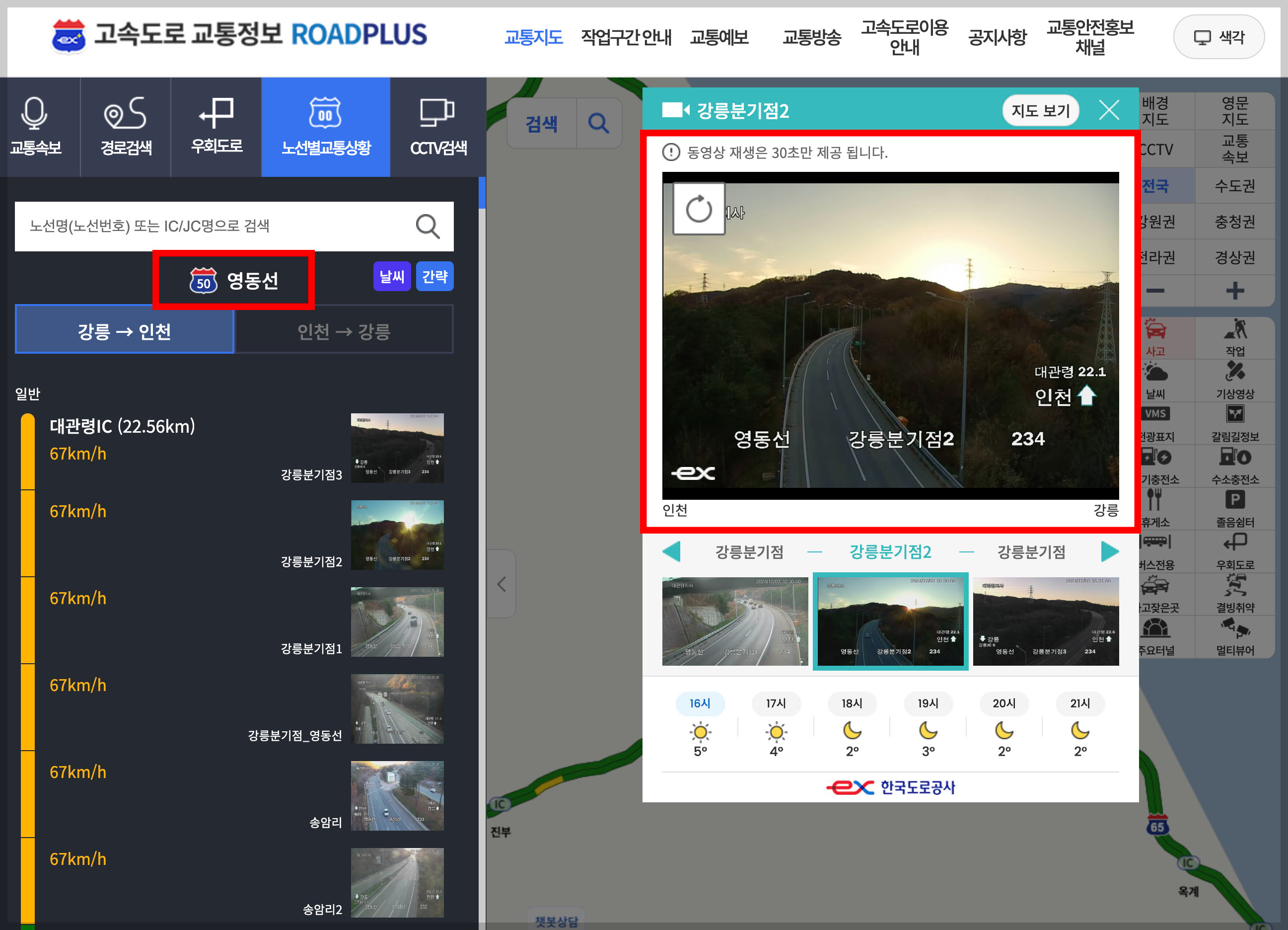The width and height of the screenshot is (1288, 930).
Task: Click the 간략 button
Action: 434,276
